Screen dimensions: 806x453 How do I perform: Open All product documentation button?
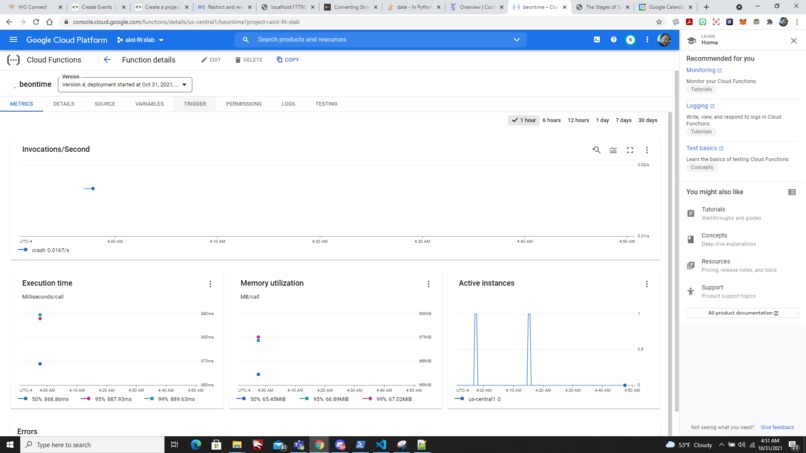click(x=743, y=313)
